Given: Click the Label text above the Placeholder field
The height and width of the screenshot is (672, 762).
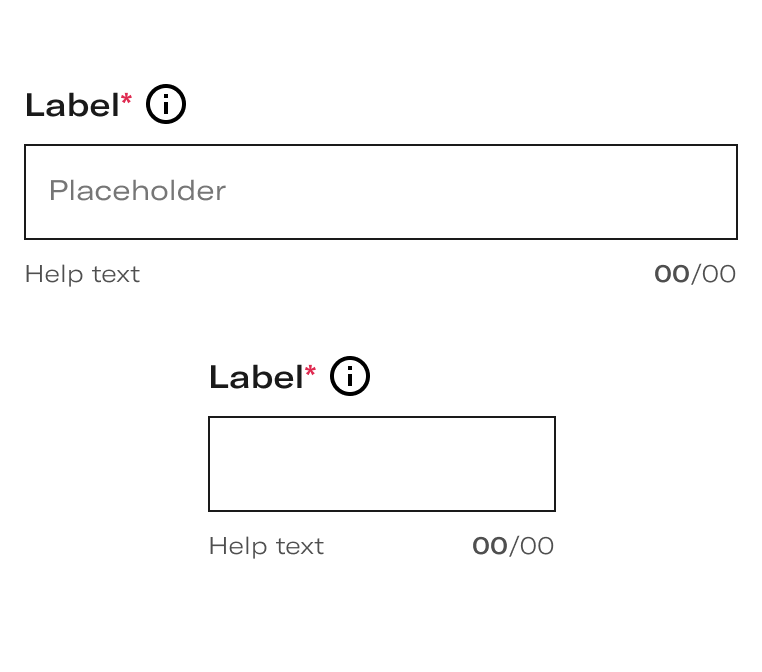Looking at the screenshot, I should point(72,105).
